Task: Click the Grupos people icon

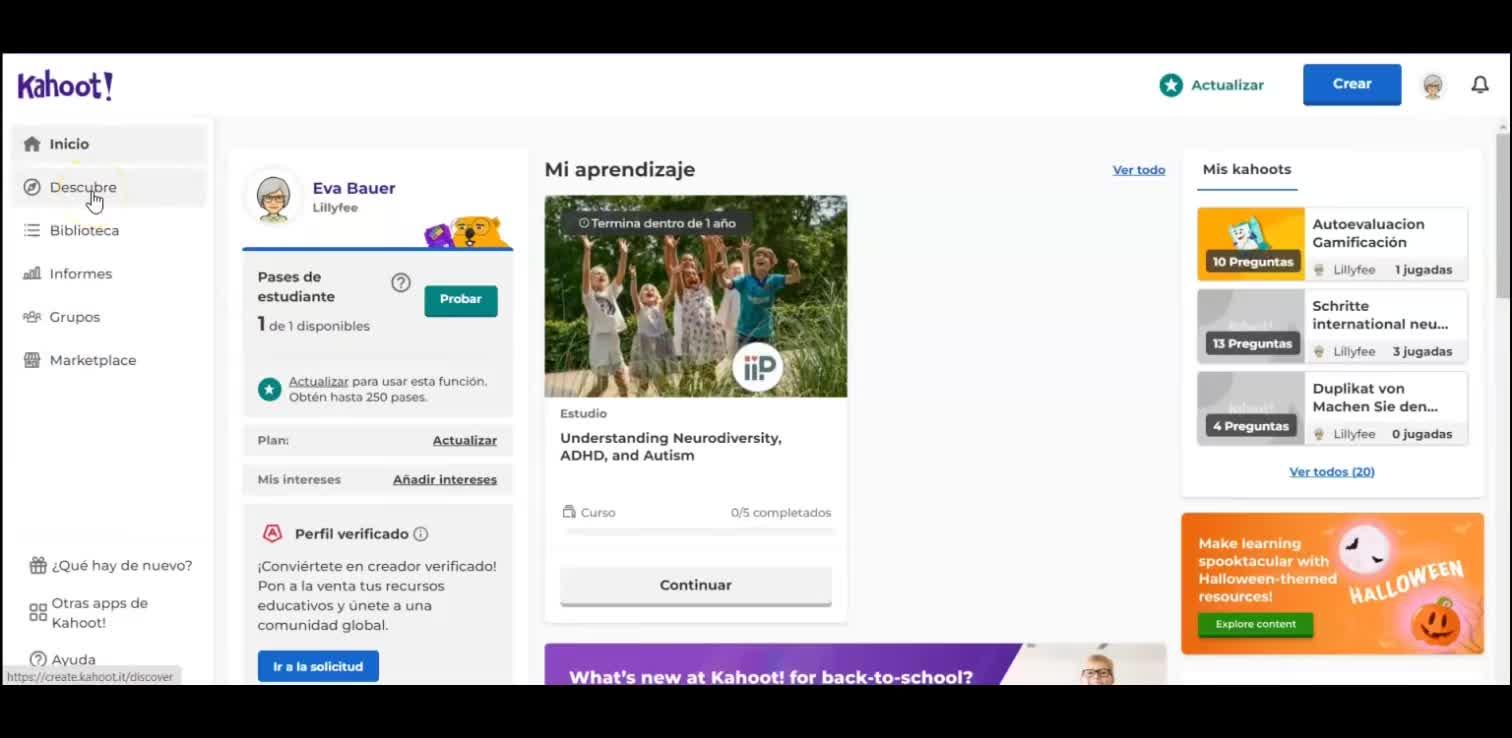Action: coord(32,317)
